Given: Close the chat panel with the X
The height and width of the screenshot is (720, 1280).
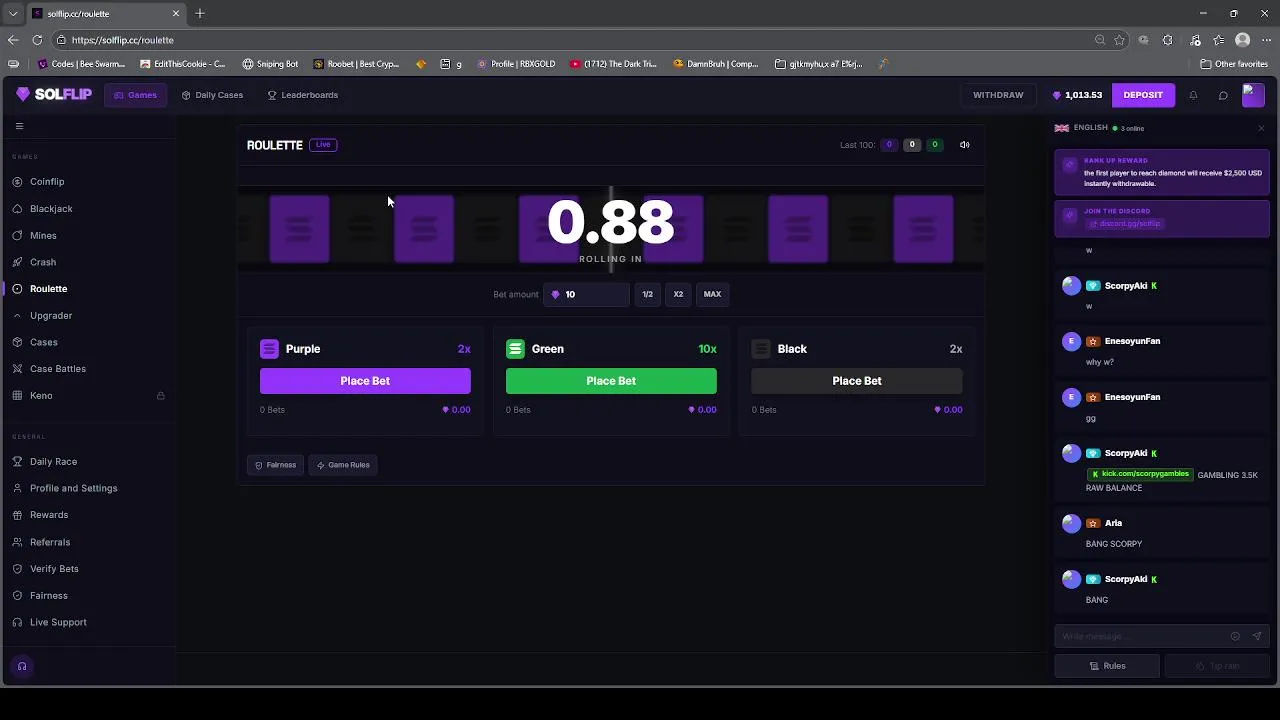Looking at the screenshot, I should tap(1261, 128).
